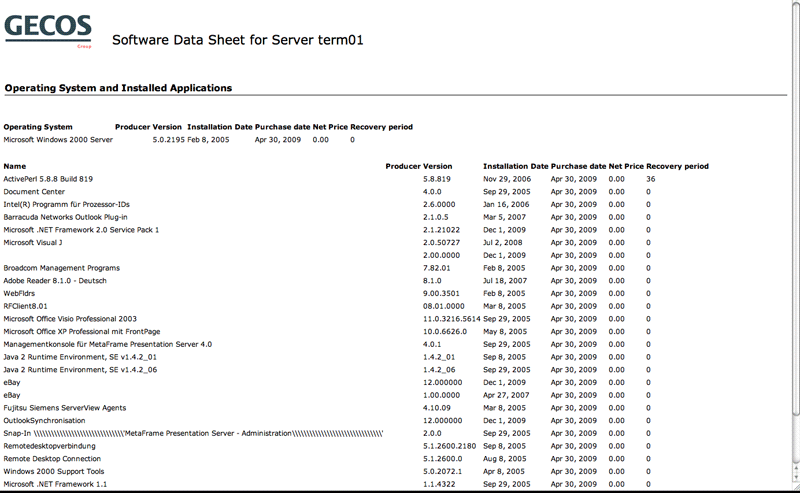This screenshot has width=800, height=493.
Task: Click installation date 'Jul 18, 2007'
Action: pos(505,281)
